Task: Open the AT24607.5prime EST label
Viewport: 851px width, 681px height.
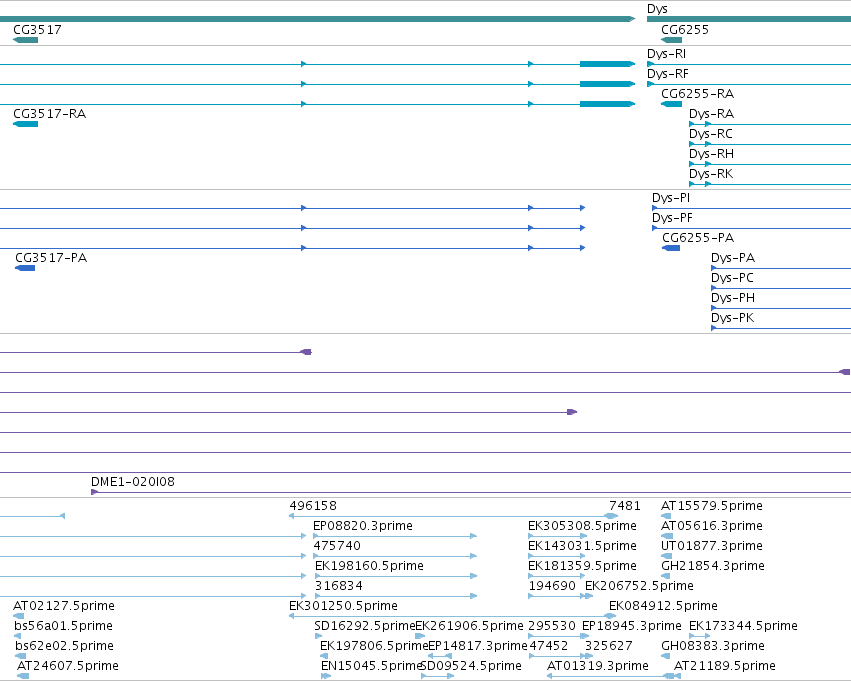Action: tap(68, 666)
